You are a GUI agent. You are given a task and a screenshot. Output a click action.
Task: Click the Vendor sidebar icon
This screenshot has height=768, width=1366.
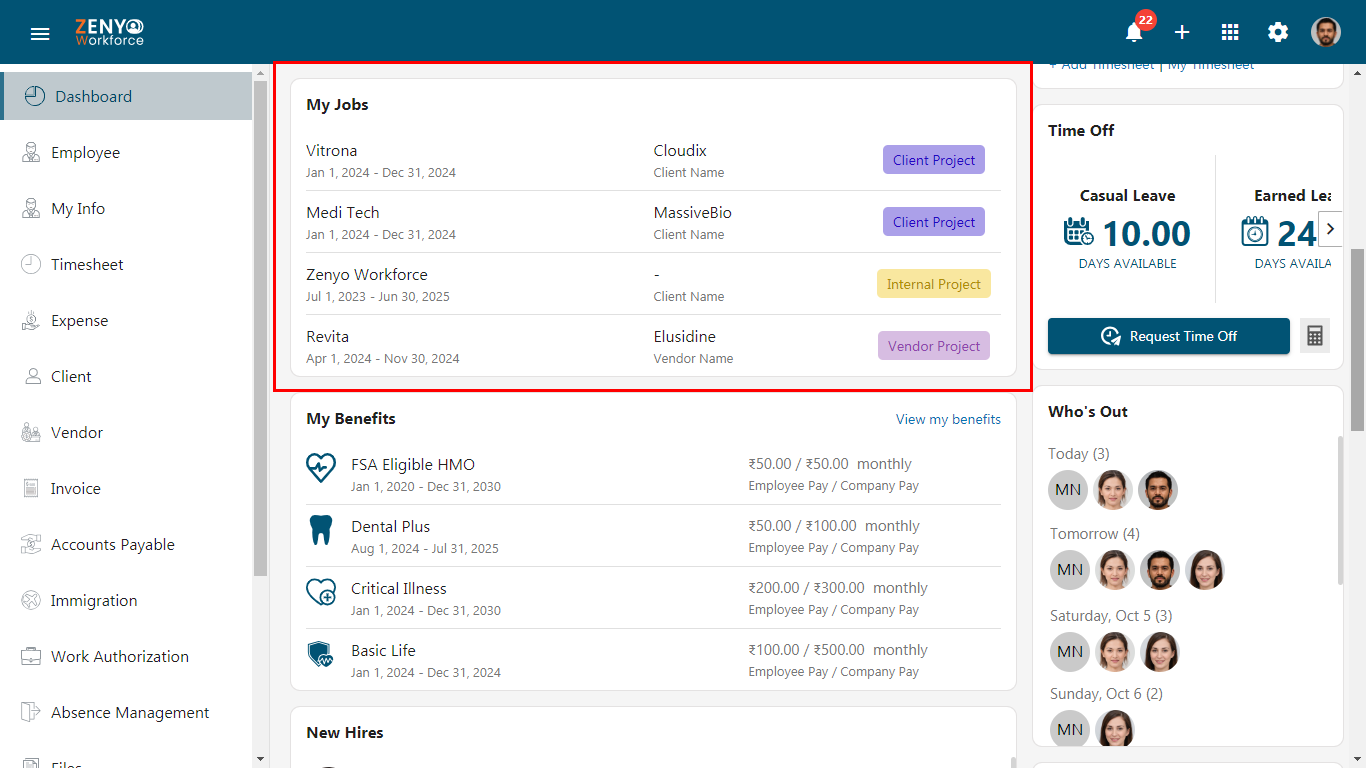pos(31,432)
